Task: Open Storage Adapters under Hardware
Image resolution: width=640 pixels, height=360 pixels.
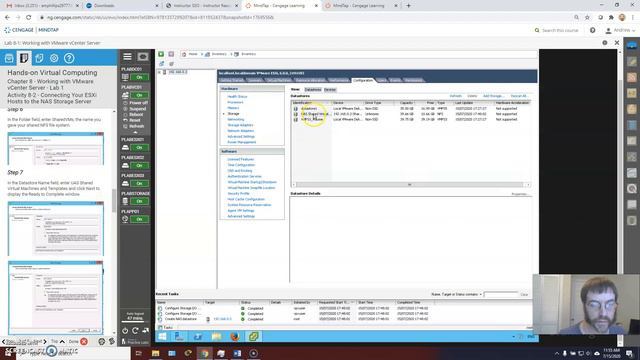Action: [240, 125]
